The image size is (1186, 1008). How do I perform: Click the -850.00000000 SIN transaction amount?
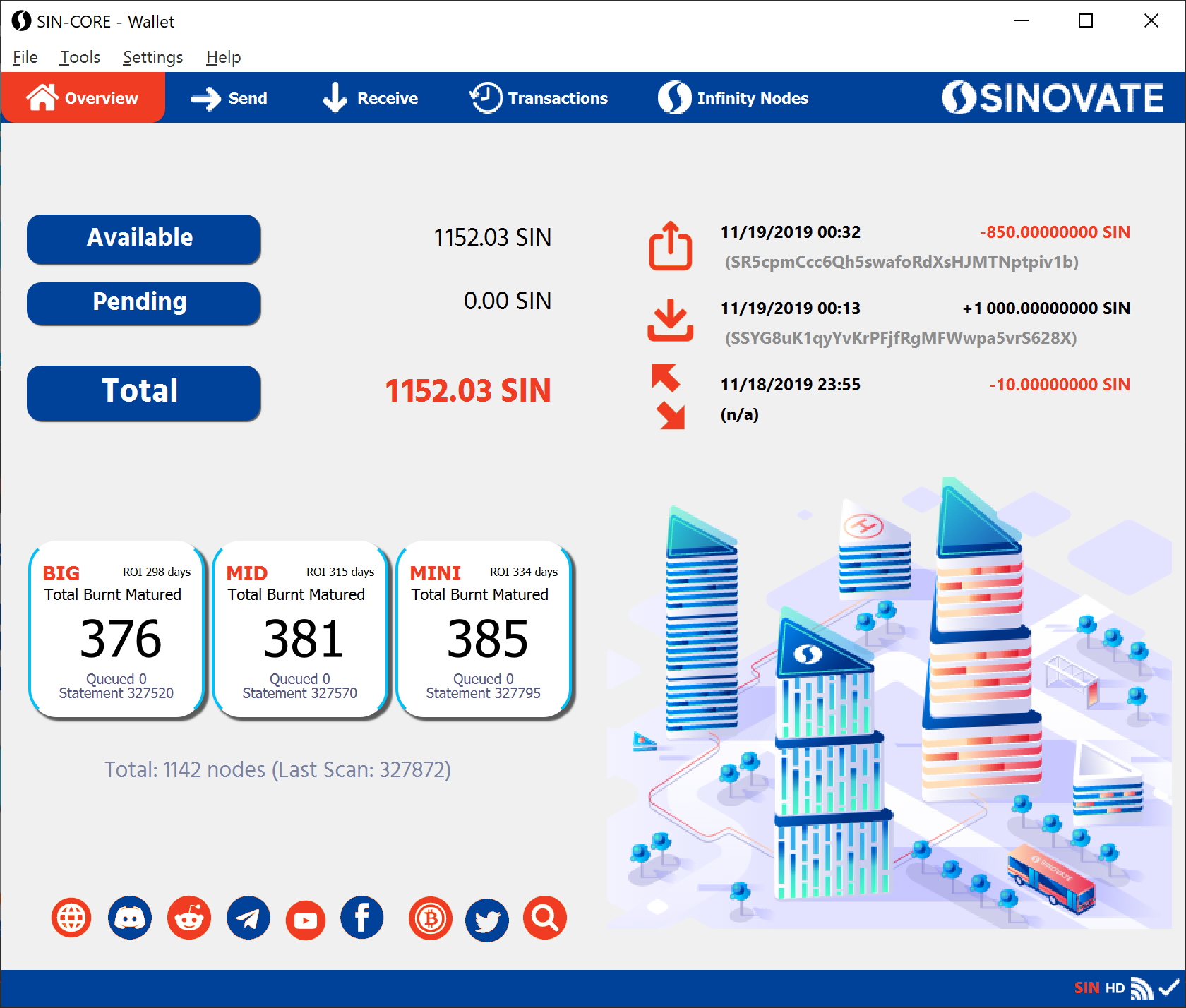click(1055, 232)
